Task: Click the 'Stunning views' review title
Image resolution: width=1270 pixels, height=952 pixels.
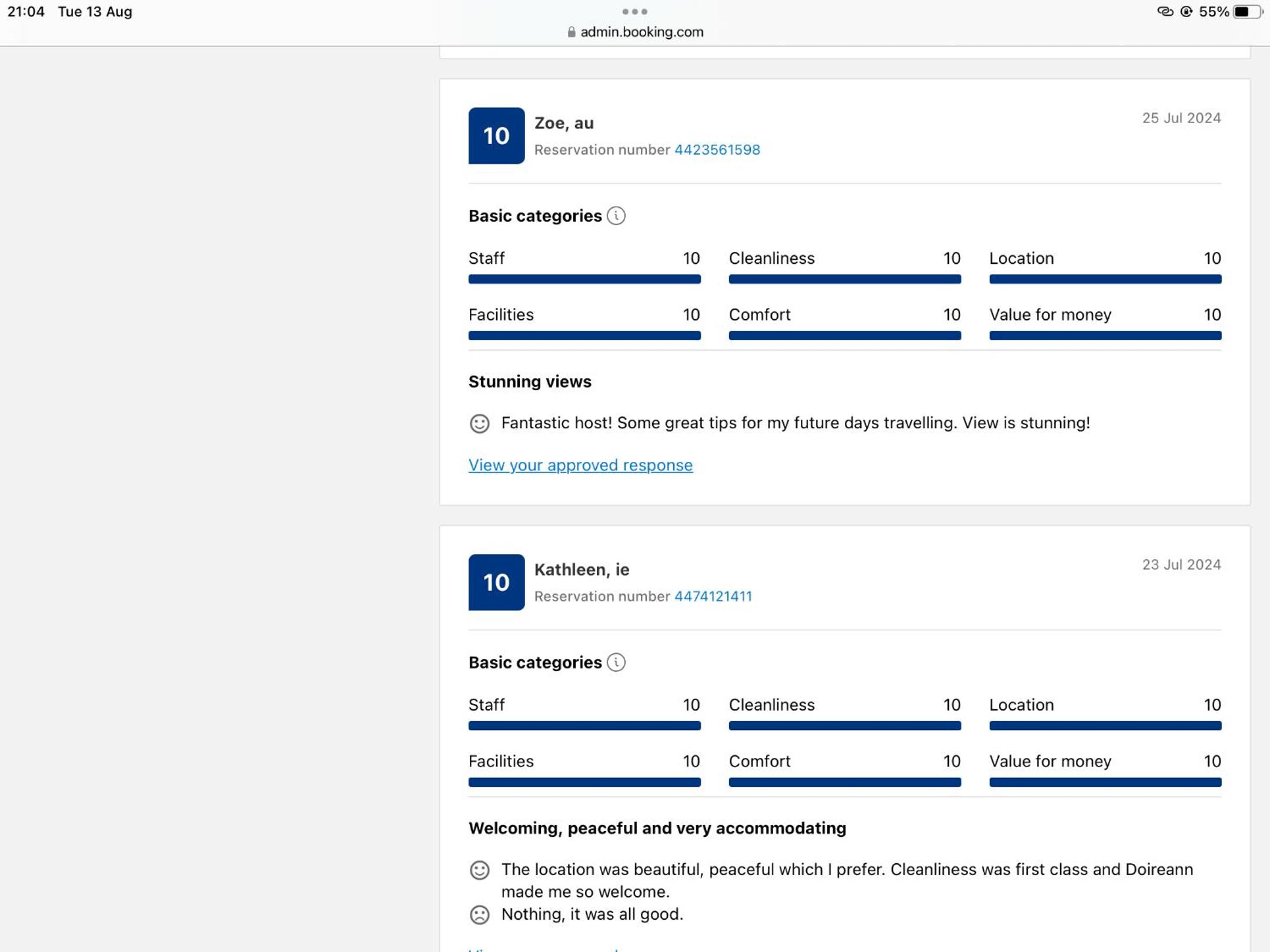Action: coord(529,381)
